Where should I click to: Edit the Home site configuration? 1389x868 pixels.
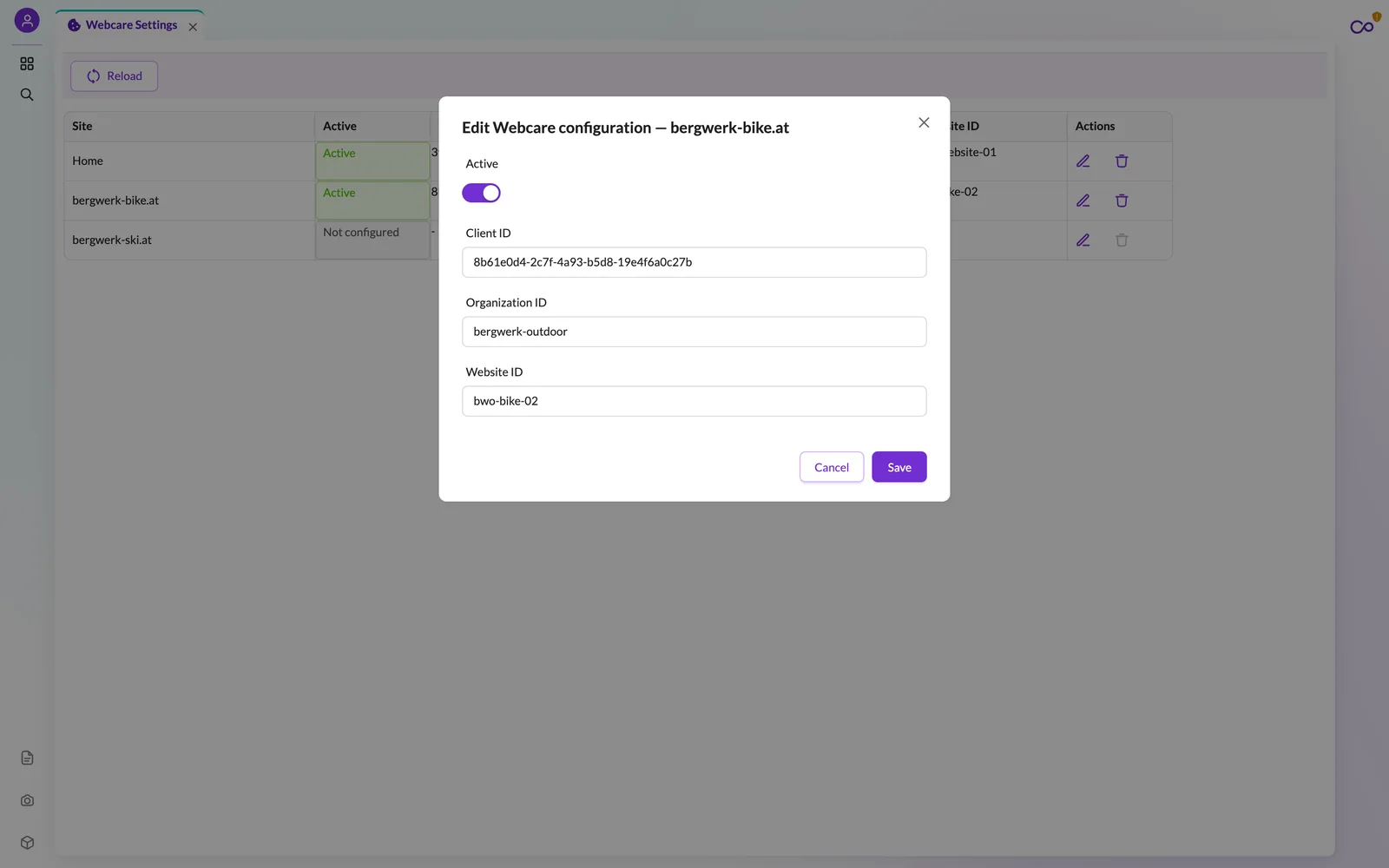pos(1083,161)
